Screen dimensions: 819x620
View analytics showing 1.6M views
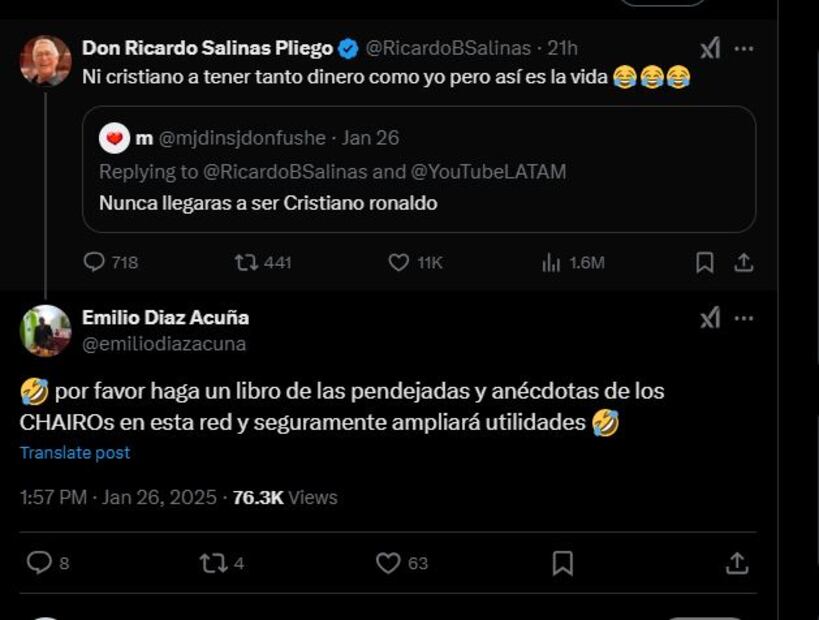[x=551, y=262]
